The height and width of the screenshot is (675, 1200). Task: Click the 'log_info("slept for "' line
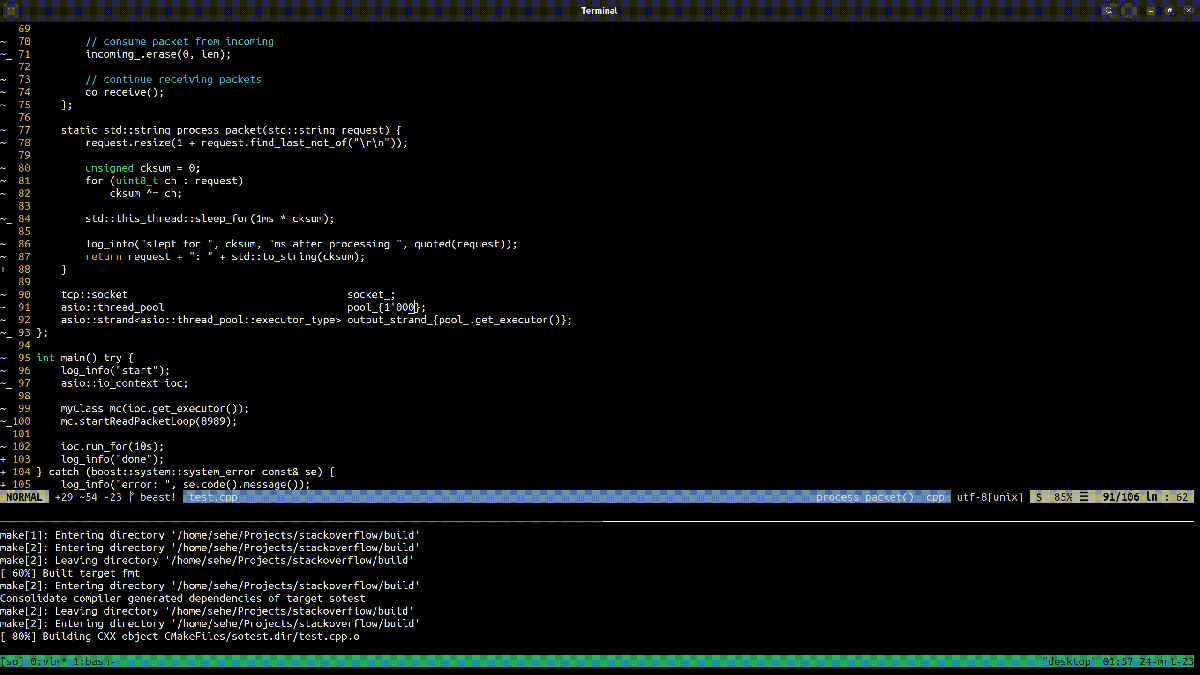301,244
